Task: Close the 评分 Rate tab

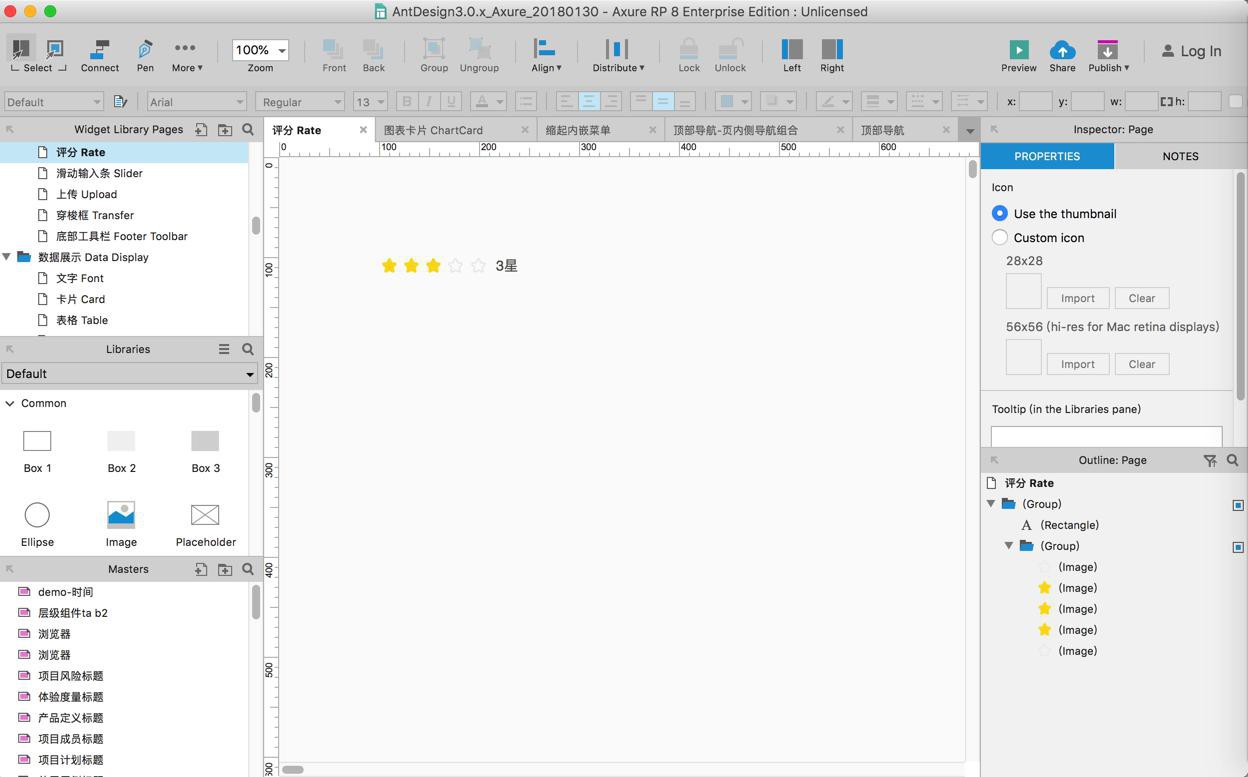Action: pyautogui.click(x=363, y=130)
